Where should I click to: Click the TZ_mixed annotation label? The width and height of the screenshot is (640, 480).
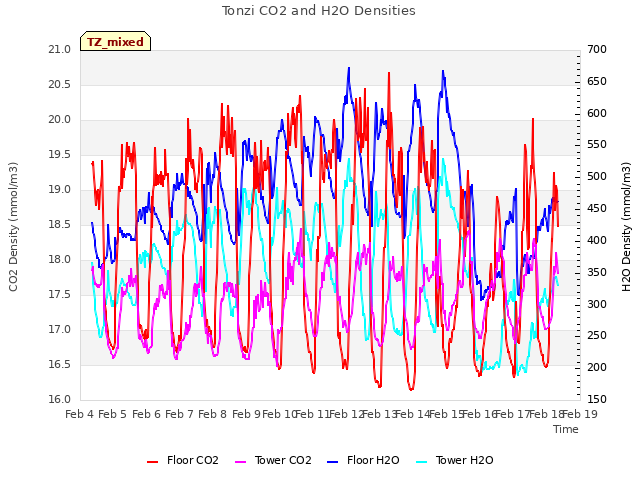click(116, 42)
